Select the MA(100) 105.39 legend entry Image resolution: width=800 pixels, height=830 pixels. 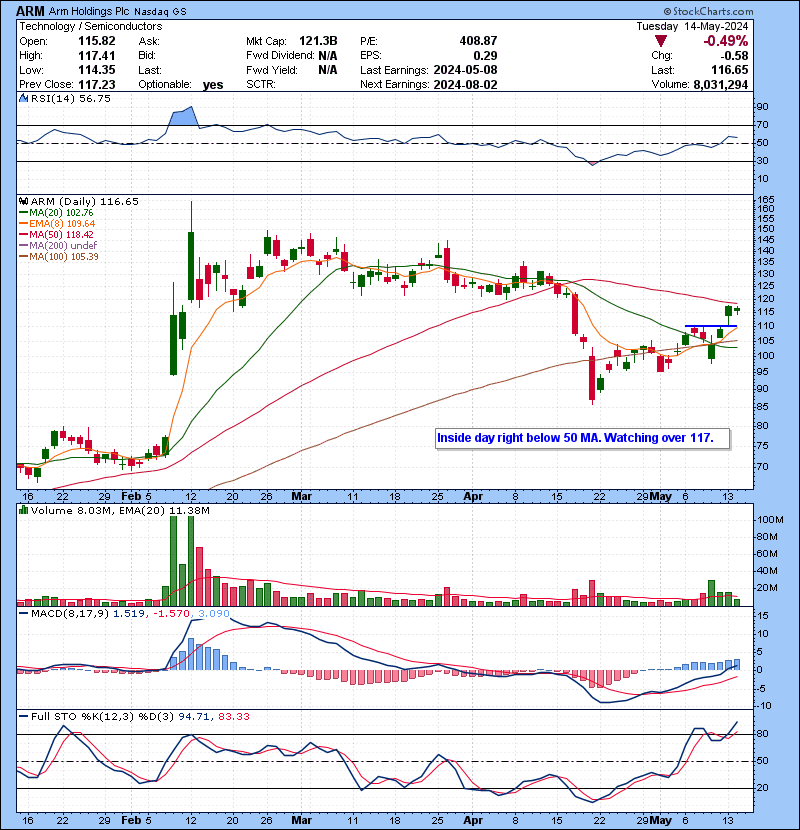pos(64,257)
